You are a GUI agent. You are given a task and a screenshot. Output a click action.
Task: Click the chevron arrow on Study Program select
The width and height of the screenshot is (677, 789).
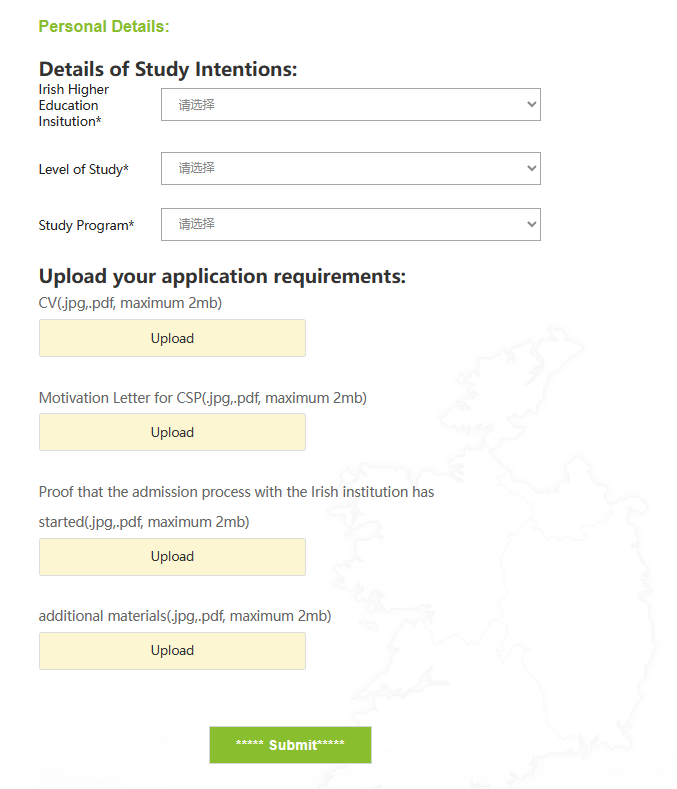[531, 224]
